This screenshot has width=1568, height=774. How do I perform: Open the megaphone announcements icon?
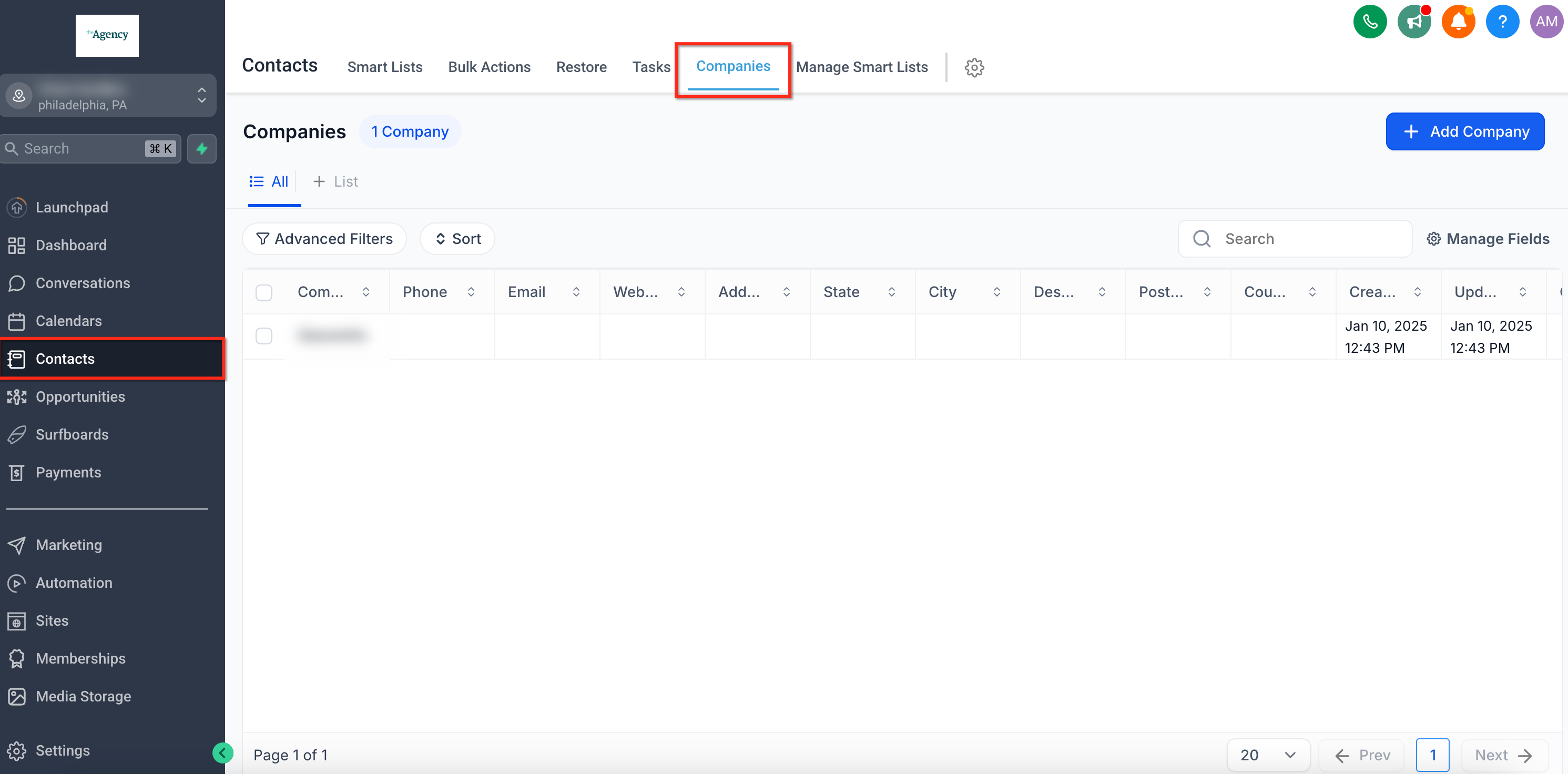coord(1414,22)
